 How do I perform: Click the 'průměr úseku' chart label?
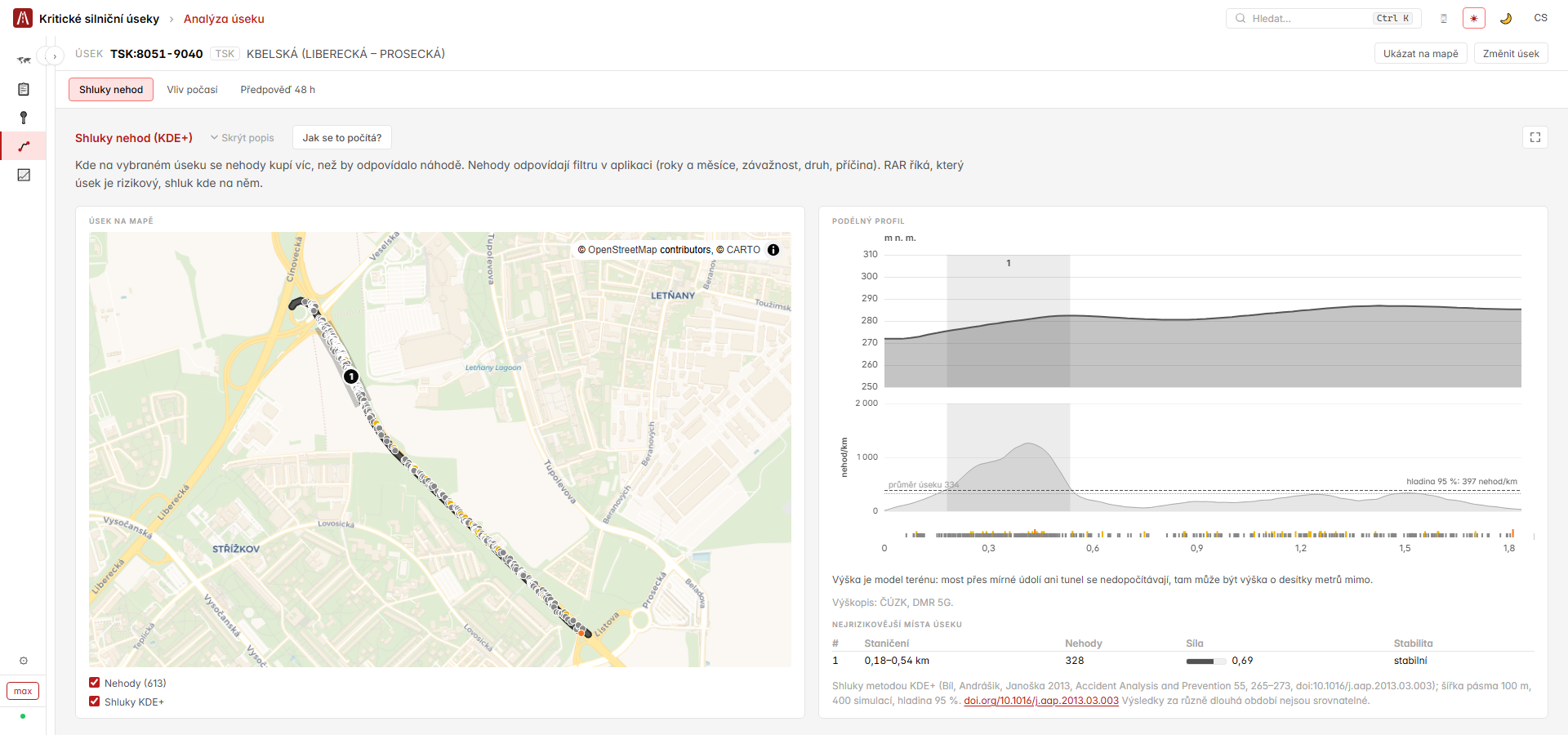(924, 485)
